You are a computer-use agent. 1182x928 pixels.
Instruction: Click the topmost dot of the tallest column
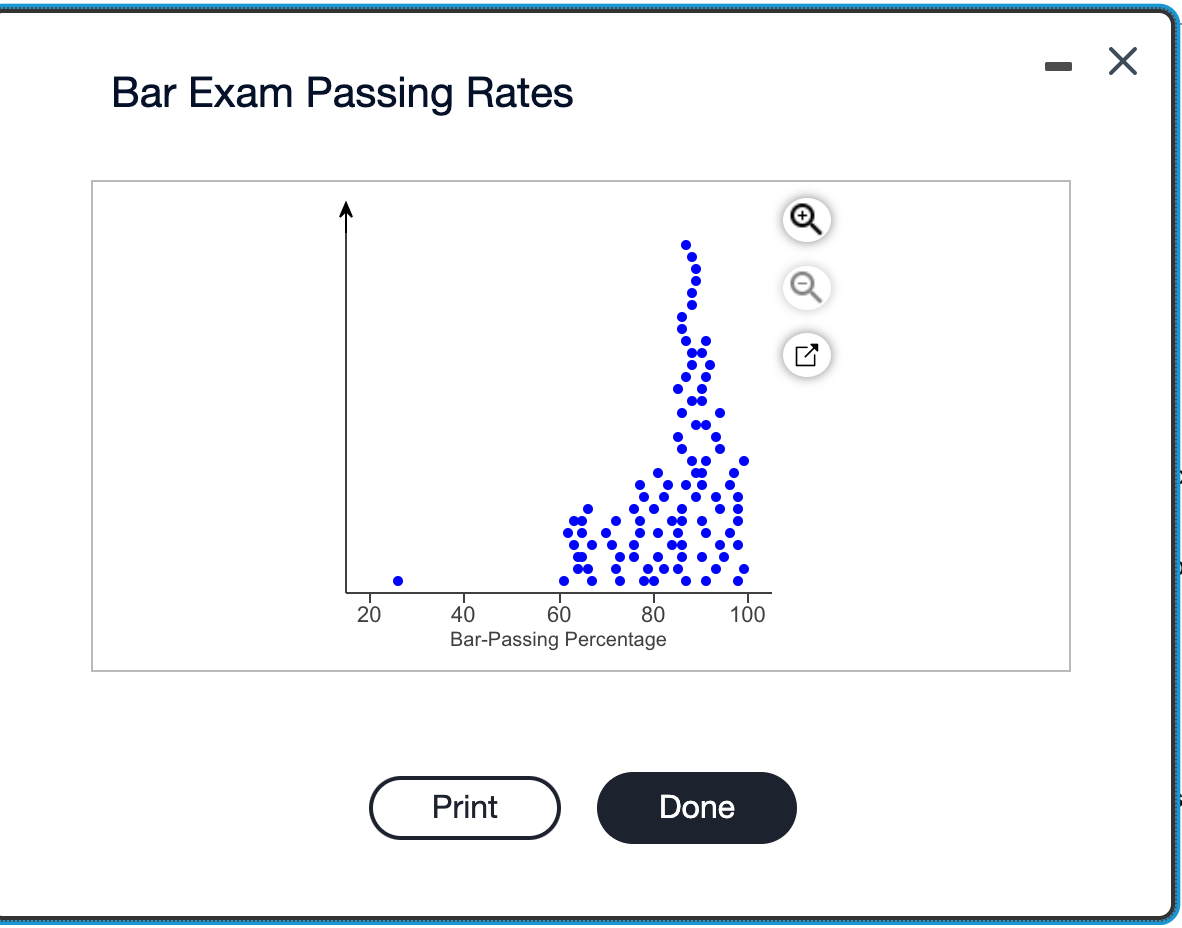pyautogui.click(x=685, y=243)
